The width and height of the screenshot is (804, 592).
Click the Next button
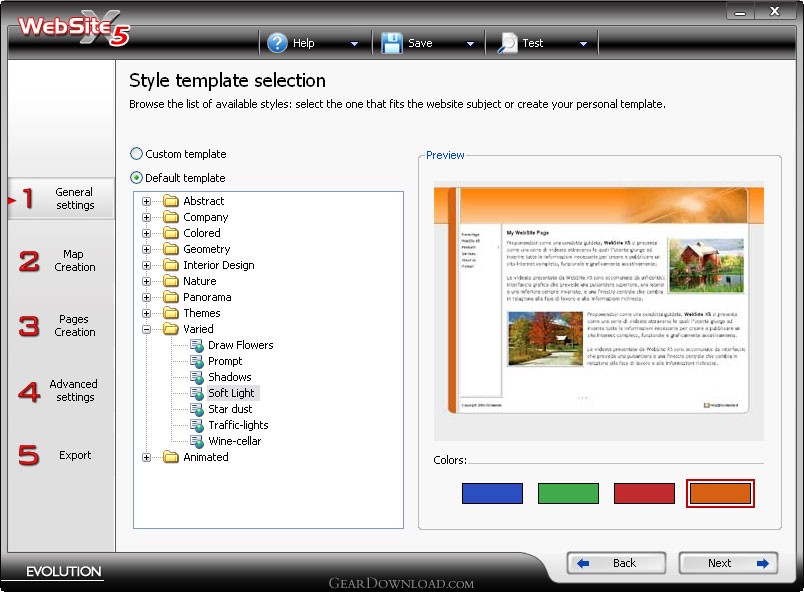pyautogui.click(x=728, y=563)
